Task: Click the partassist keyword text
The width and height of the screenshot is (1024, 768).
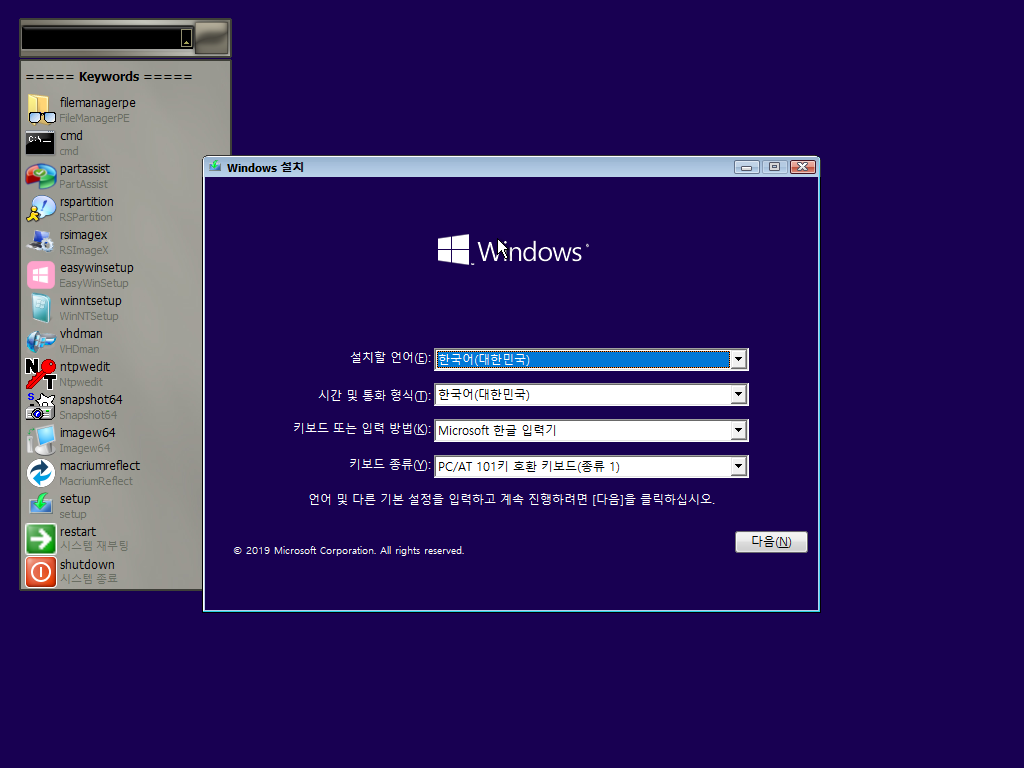Action: 85,168
